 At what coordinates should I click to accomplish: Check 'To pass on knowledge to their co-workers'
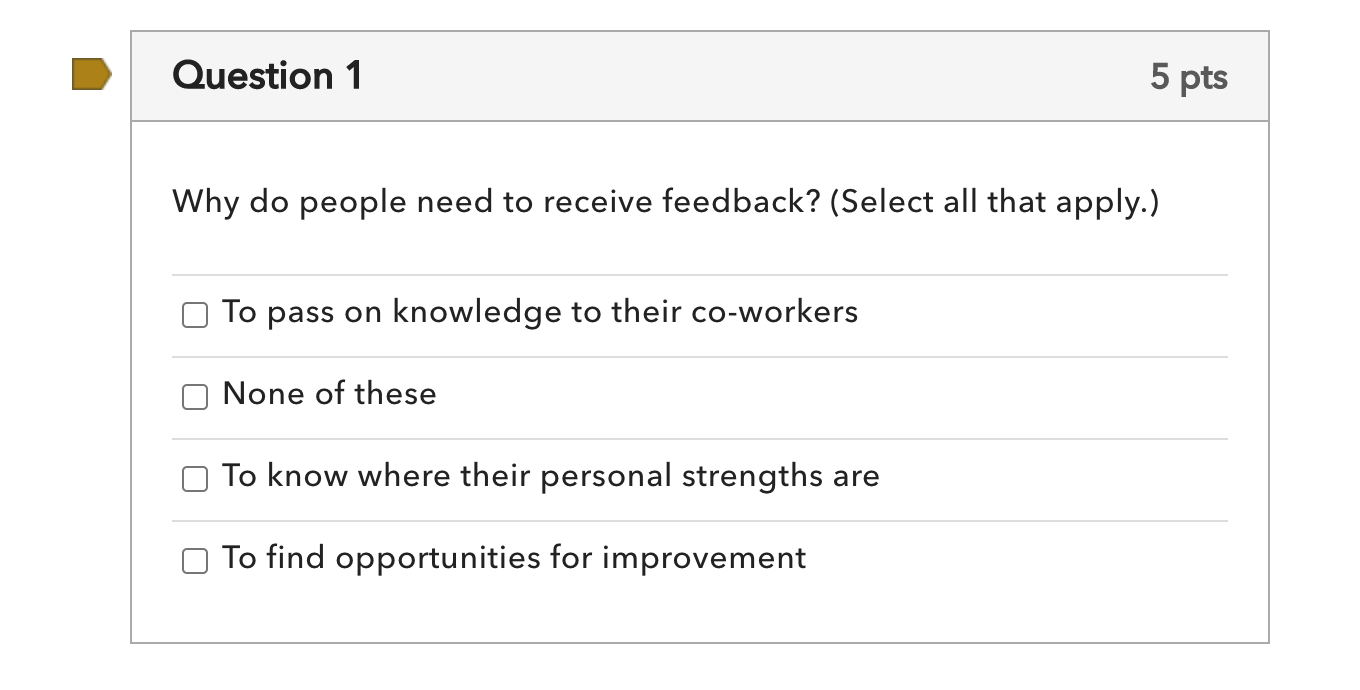194,315
